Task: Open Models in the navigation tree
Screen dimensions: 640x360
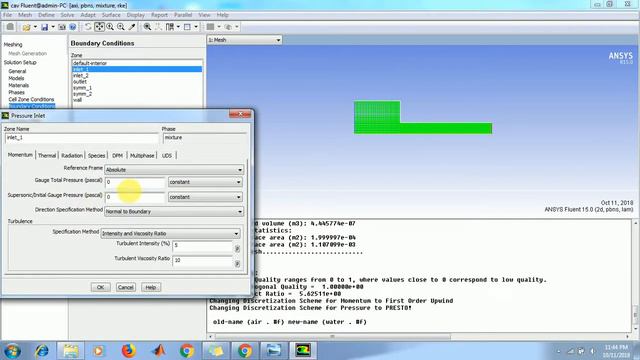Action: pos(16,78)
